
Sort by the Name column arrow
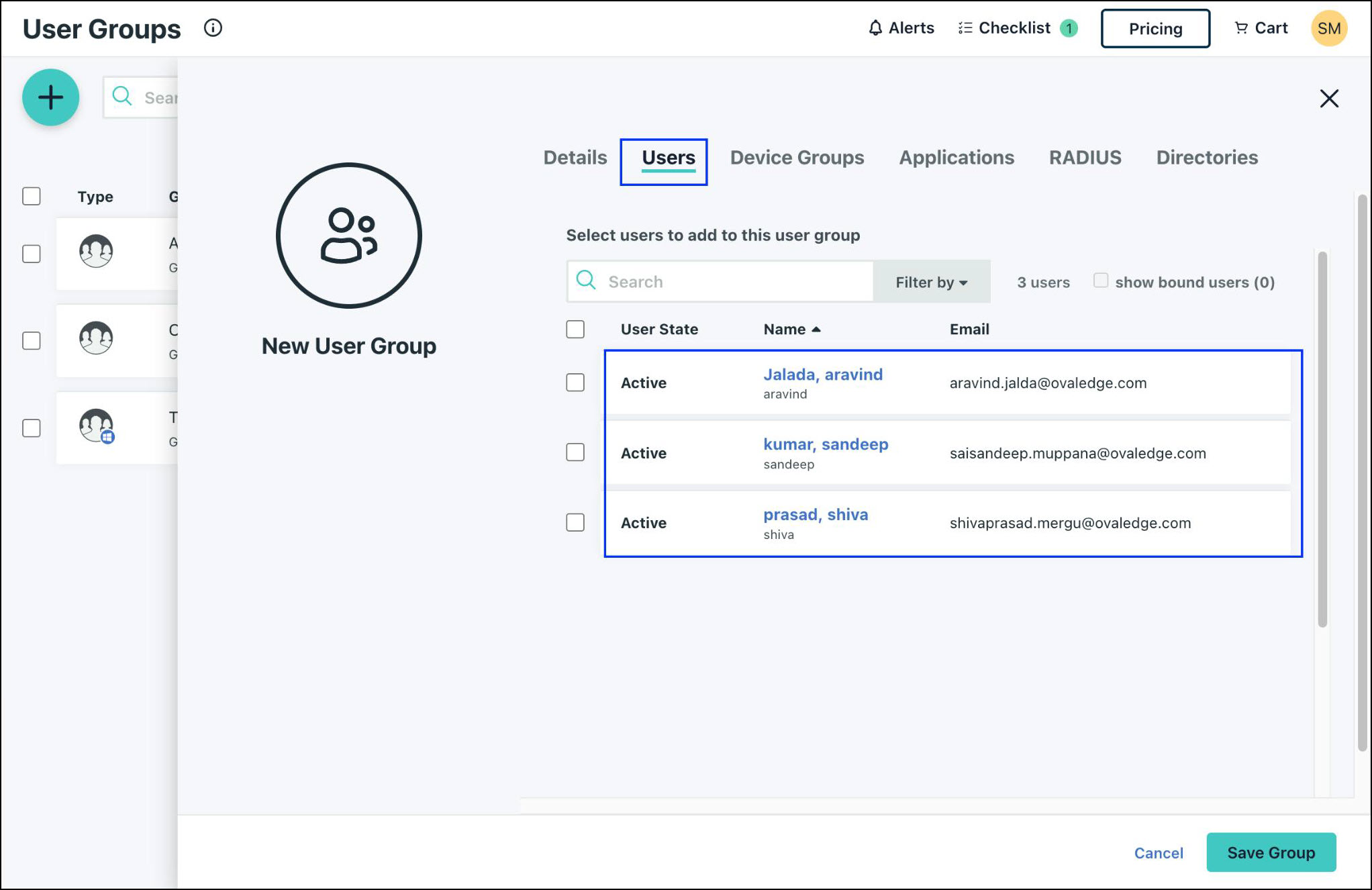[816, 330]
